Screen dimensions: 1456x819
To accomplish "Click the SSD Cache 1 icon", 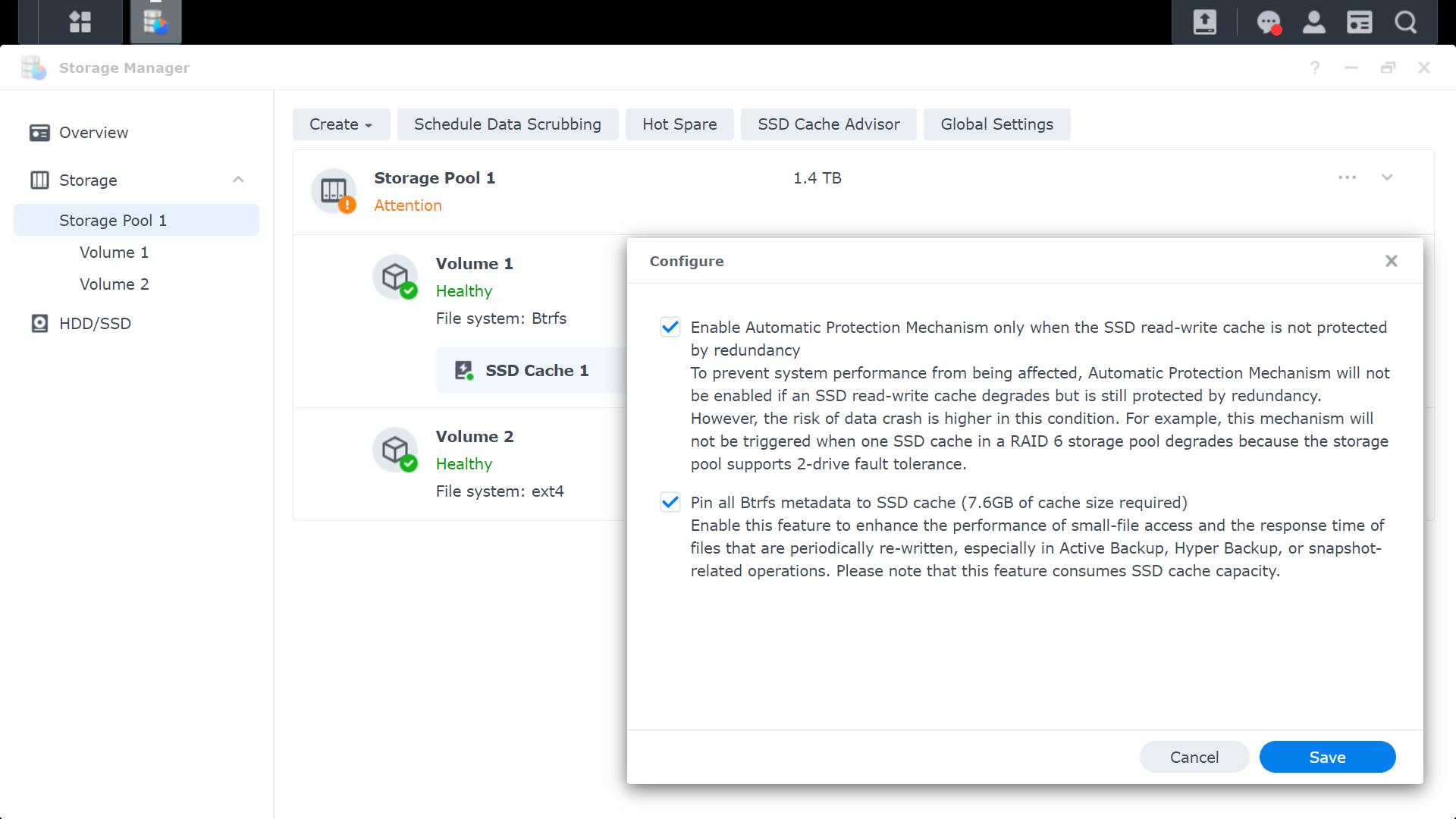I will pos(464,370).
